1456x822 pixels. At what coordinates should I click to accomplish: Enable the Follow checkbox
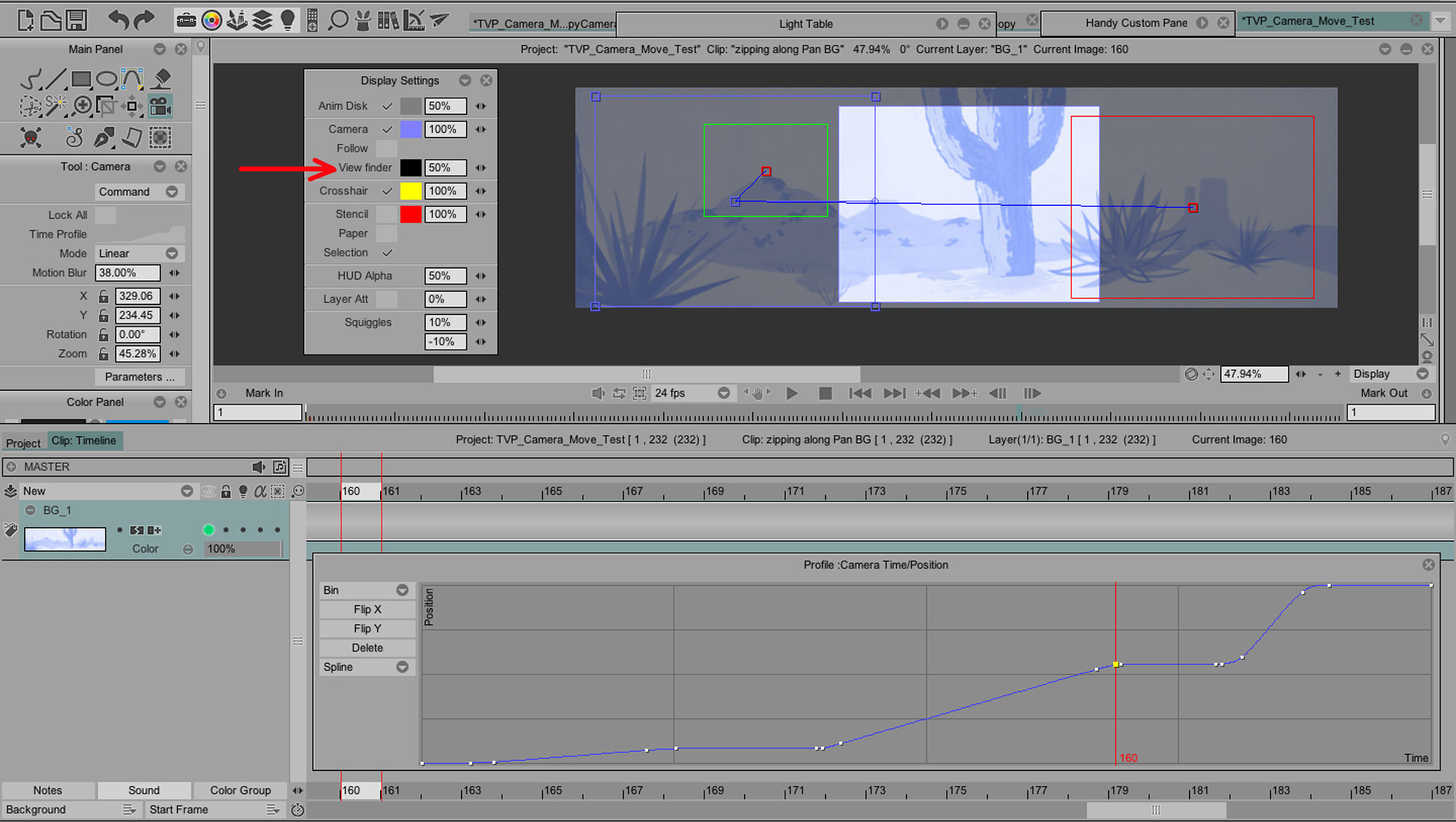pos(387,149)
